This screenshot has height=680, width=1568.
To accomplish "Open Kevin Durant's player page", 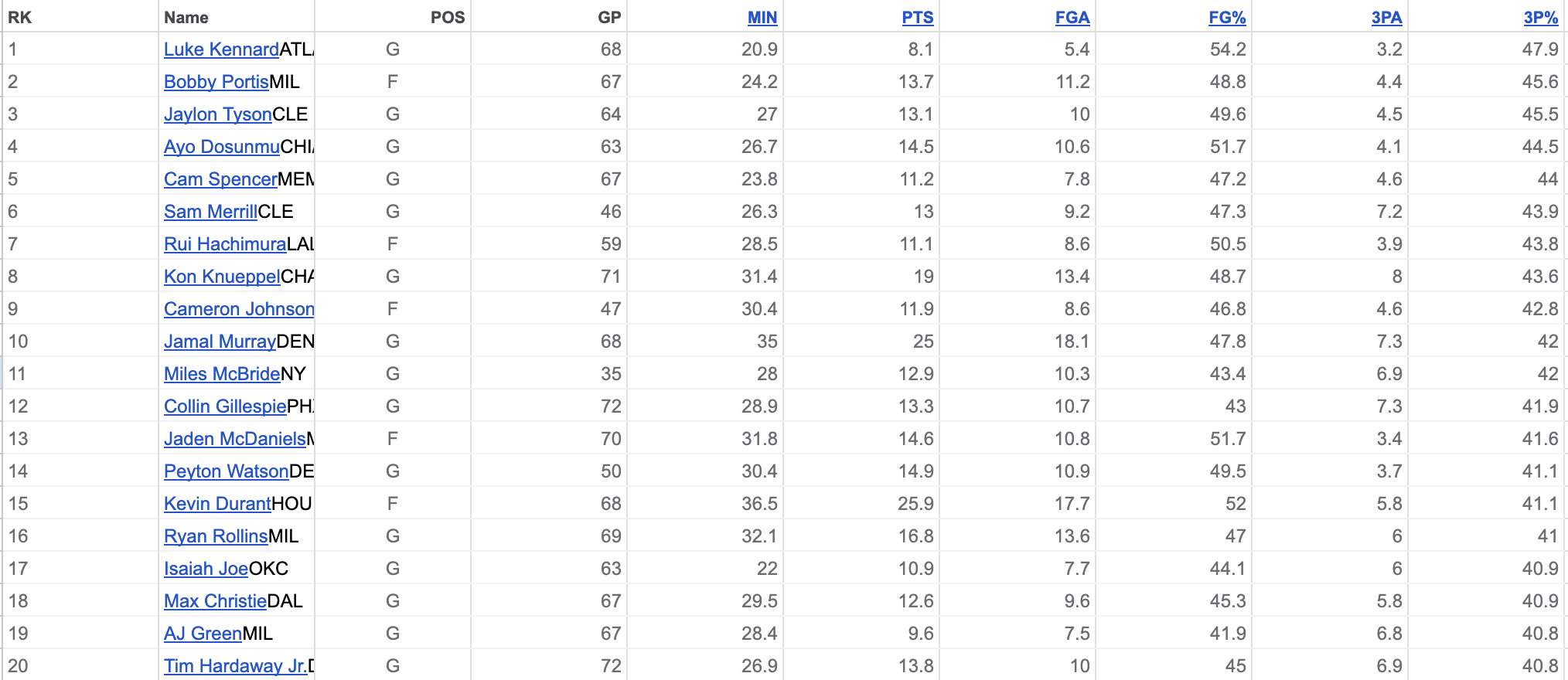I will [x=217, y=504].
